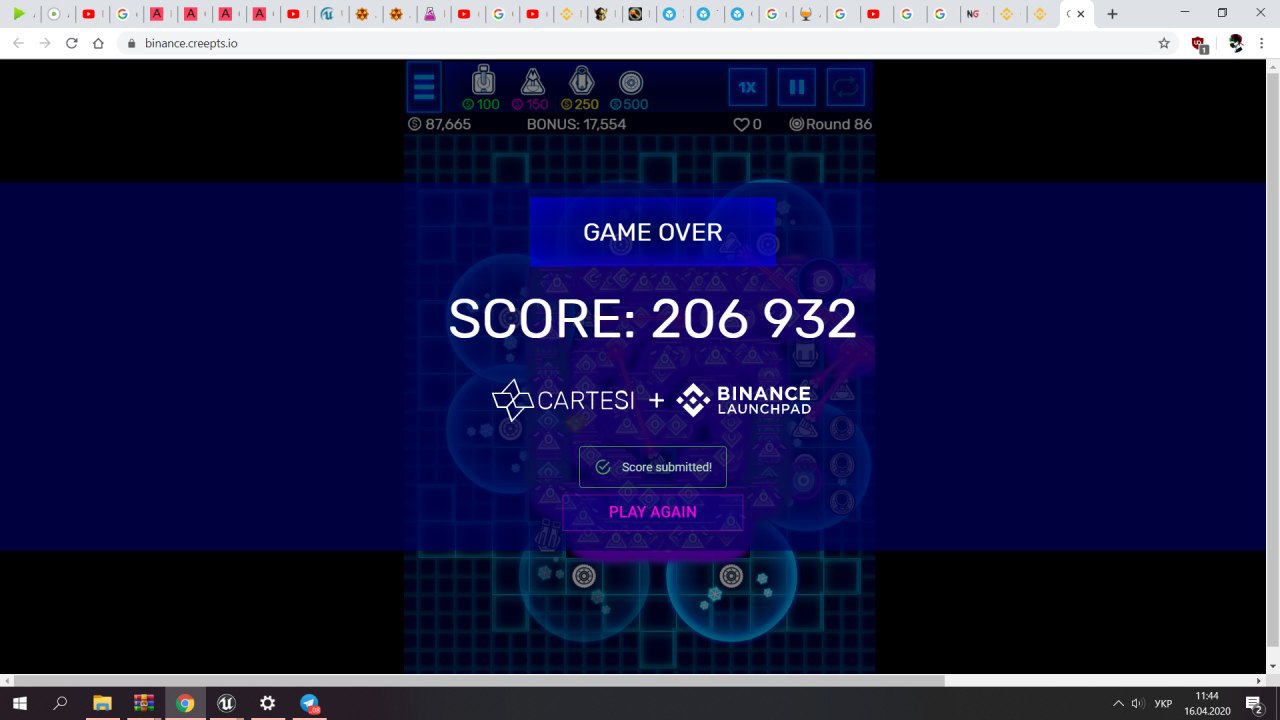
Task: Open the browser home page
Action: click(98, 43)
